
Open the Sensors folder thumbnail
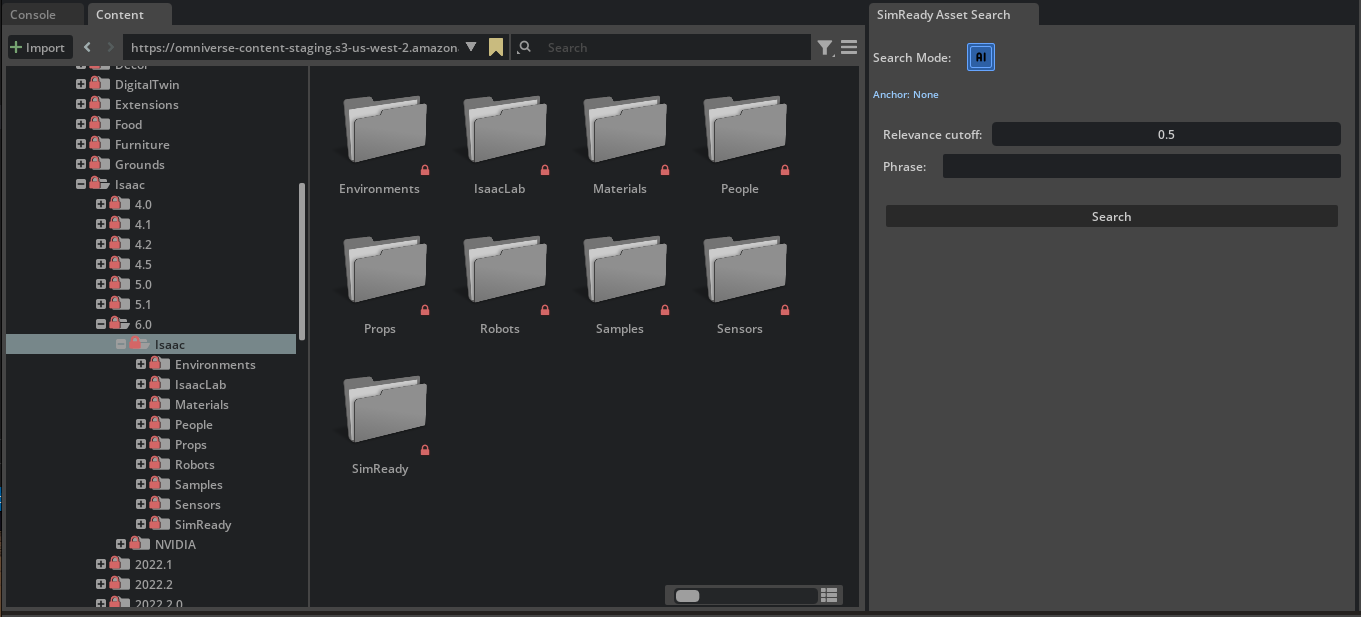pos(745,270)
